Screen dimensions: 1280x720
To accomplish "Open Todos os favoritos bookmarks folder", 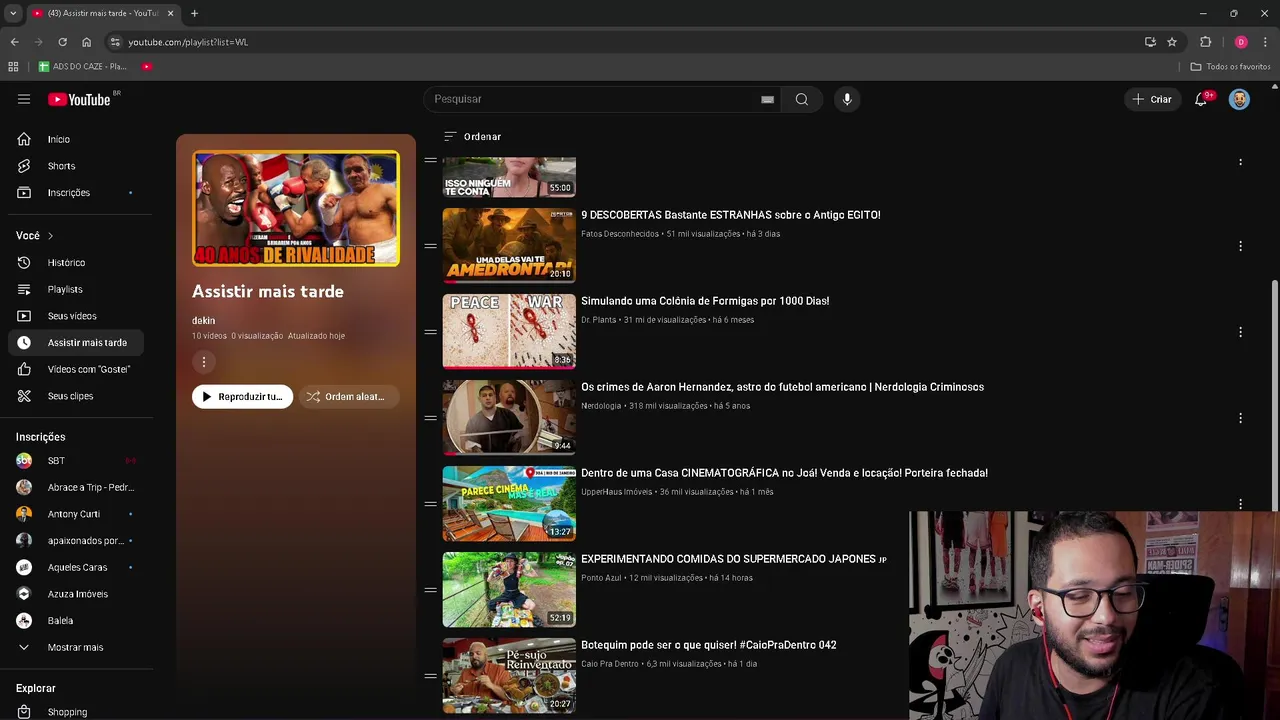I will pyautogui.click(x=1231, y=66).
